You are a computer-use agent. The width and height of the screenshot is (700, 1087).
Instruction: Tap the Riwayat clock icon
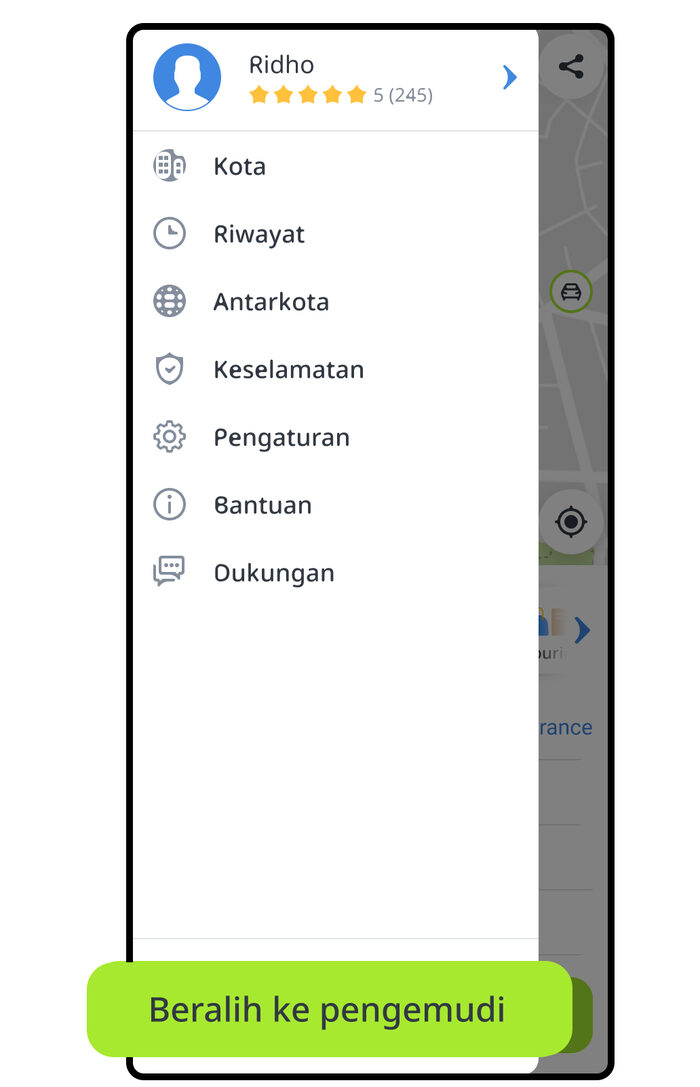(x=169, y=234)
